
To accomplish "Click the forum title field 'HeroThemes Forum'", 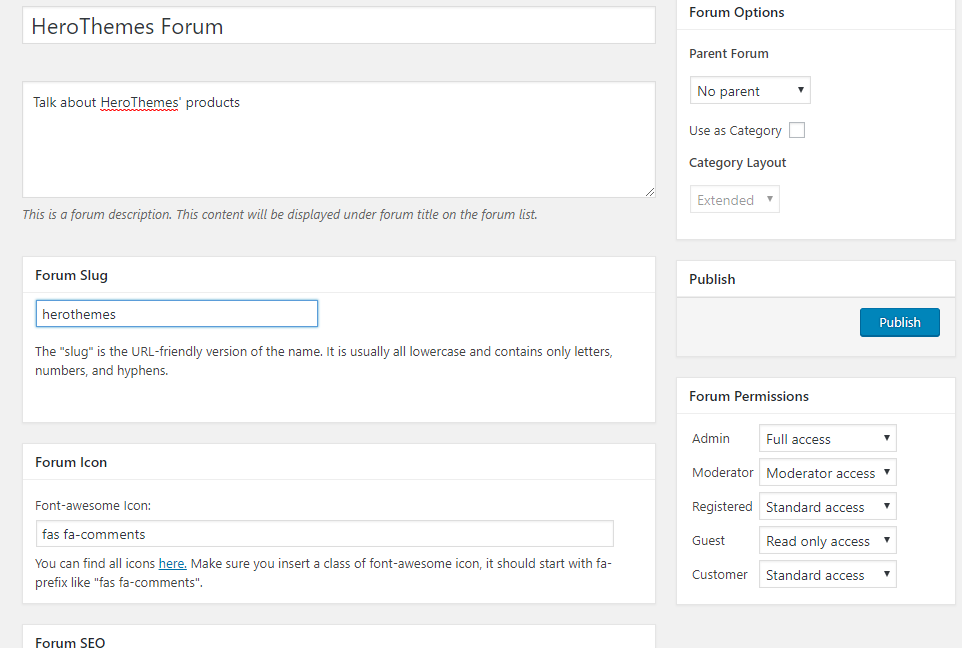I will (x=339, y=26).
